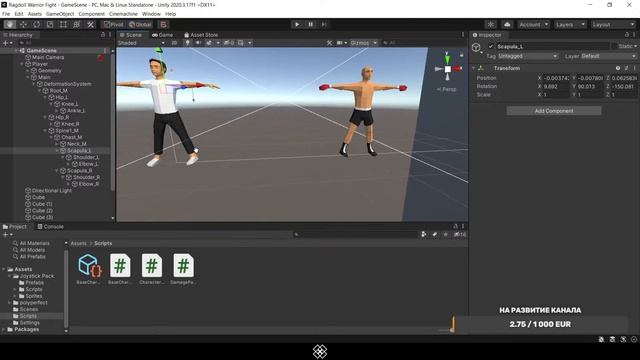The width and height of the screenshot is (640, 360).
Task: Lock the scene gizmo rotation
Action: click(x=462, y=54)
